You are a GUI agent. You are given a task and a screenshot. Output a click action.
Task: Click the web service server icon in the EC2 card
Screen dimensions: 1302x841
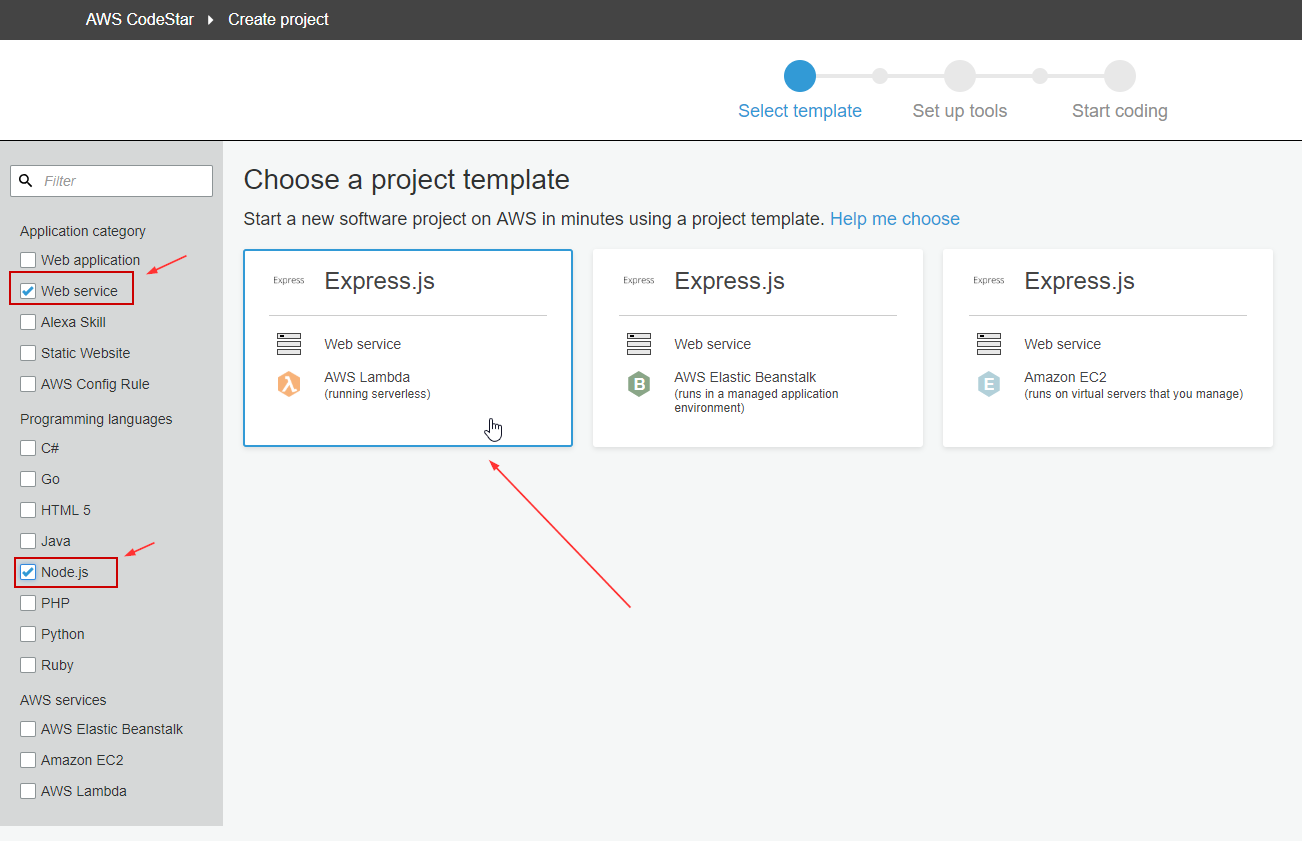(x=989, y=344)
